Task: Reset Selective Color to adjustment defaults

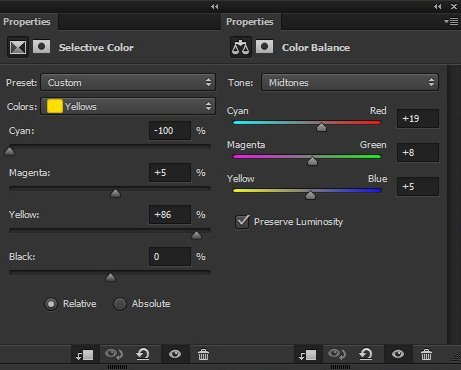Action: tap(143, 354)
